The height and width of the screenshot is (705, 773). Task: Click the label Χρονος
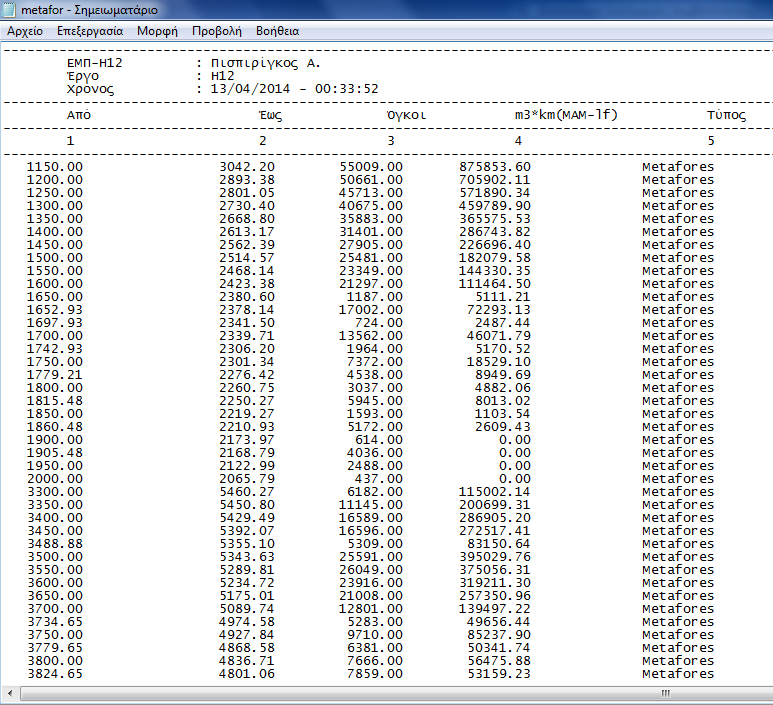(x=91, y=89)
